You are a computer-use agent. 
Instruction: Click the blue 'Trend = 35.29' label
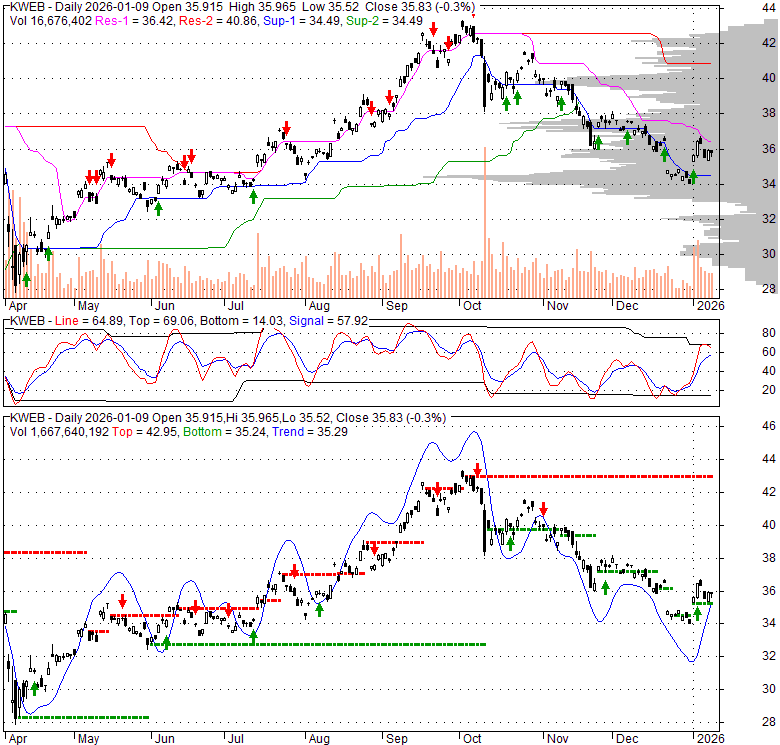click(310, 432)
